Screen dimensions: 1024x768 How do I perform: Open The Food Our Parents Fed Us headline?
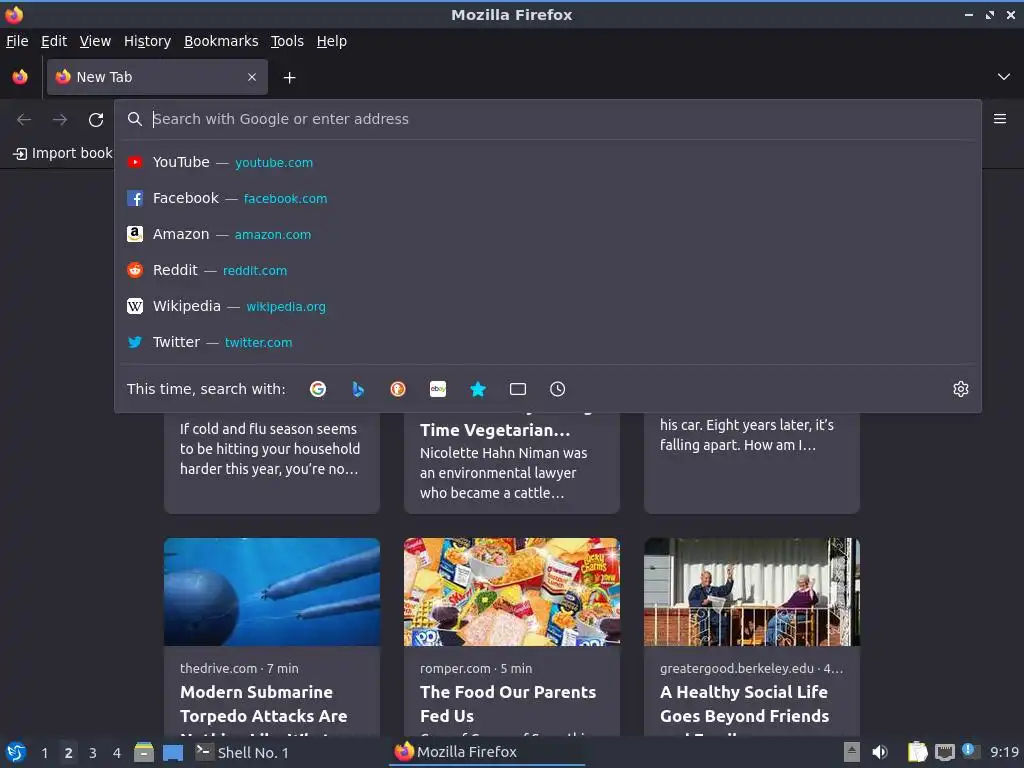(508, 704)
